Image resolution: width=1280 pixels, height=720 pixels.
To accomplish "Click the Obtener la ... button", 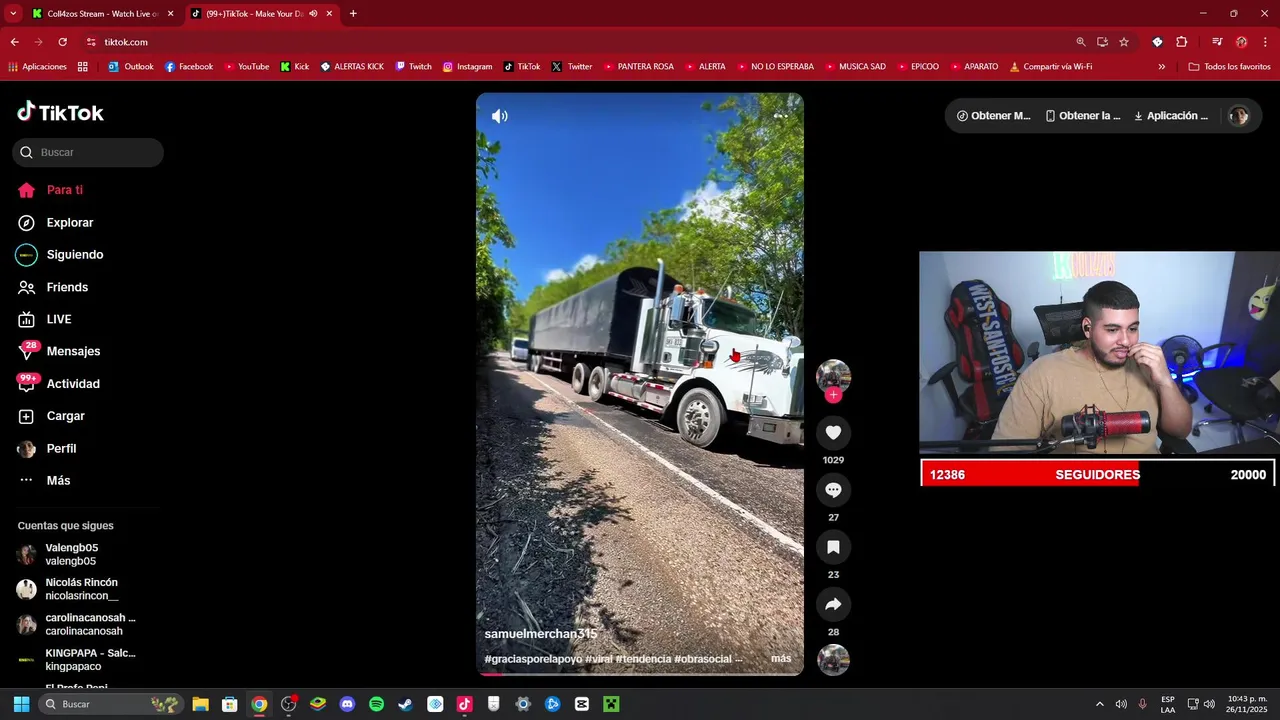I will 1083,116.
